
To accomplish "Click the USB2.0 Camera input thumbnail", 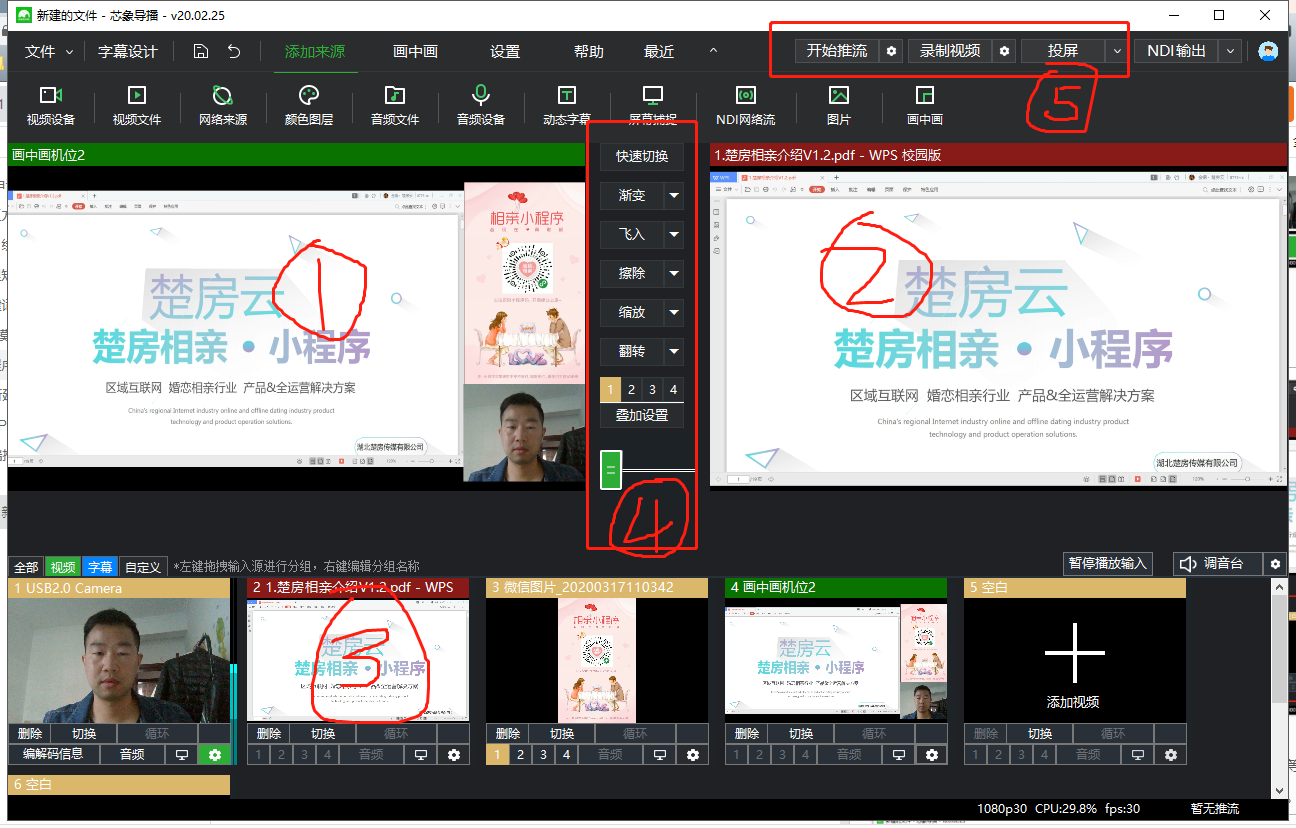I will point(119,660).
